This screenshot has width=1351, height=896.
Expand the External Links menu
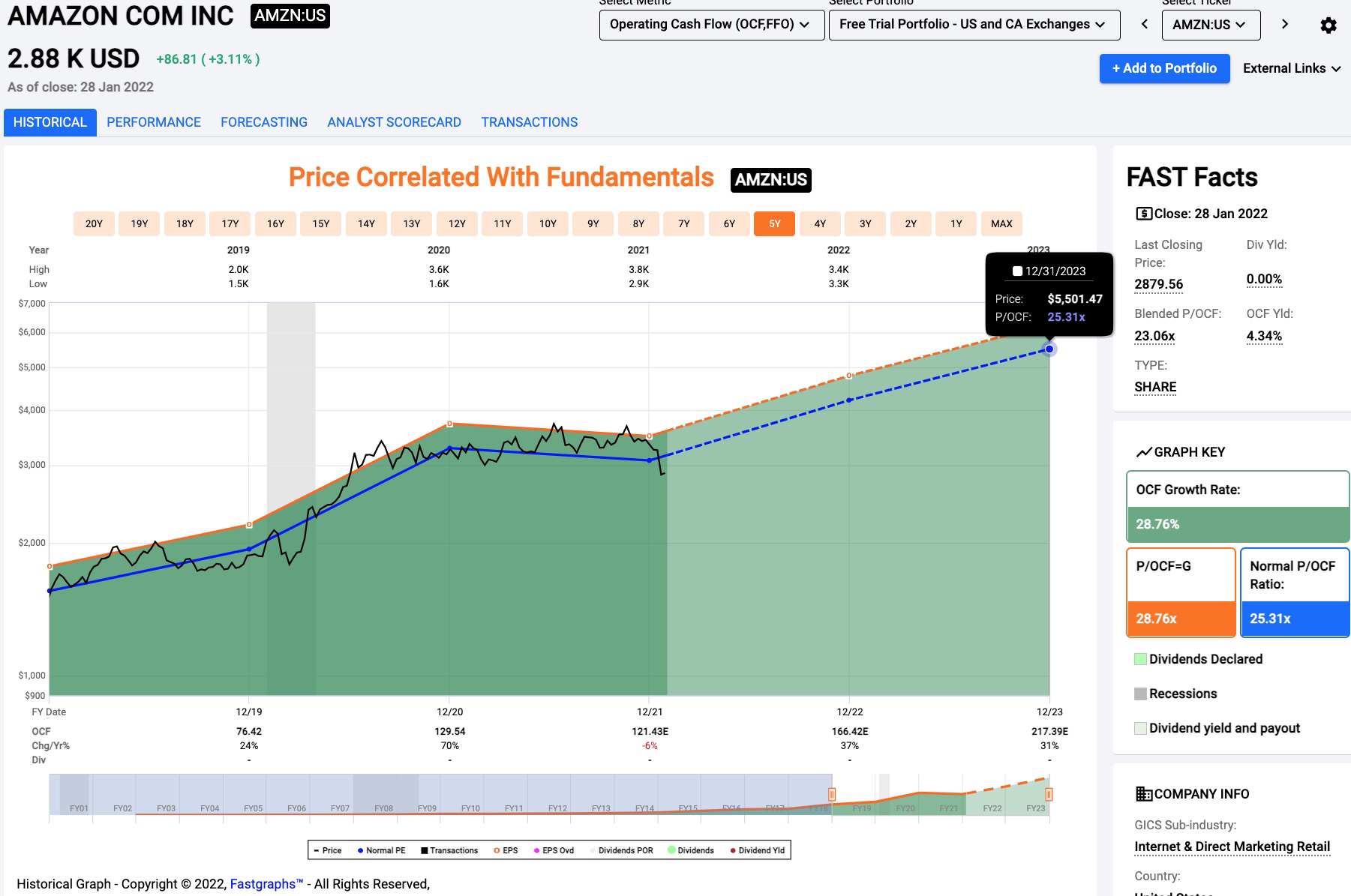click(x=1292, y=68)
